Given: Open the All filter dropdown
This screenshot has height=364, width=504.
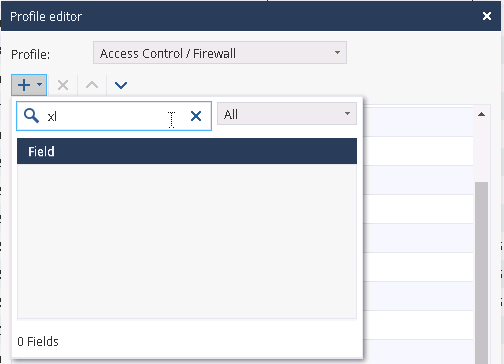Looking at the screenshot, I should coord(287,114).
